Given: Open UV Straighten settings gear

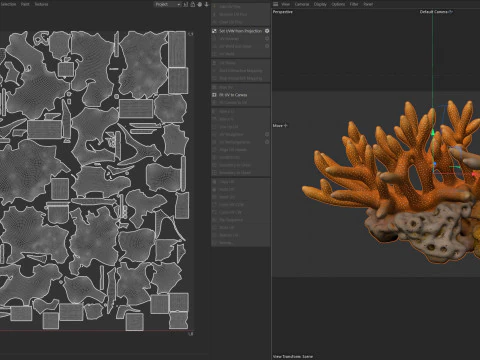Looking at the screenshot, I should (267, 134).
